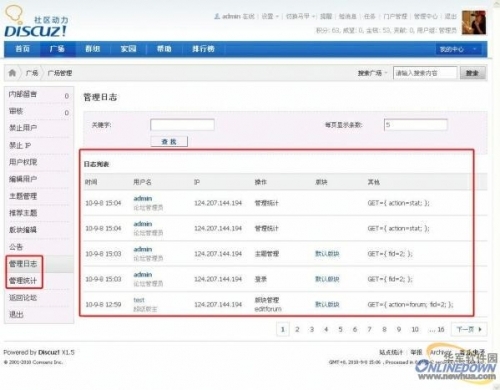Jump to page 16 in pagination

pyautogui.click(x=441, y=329)
